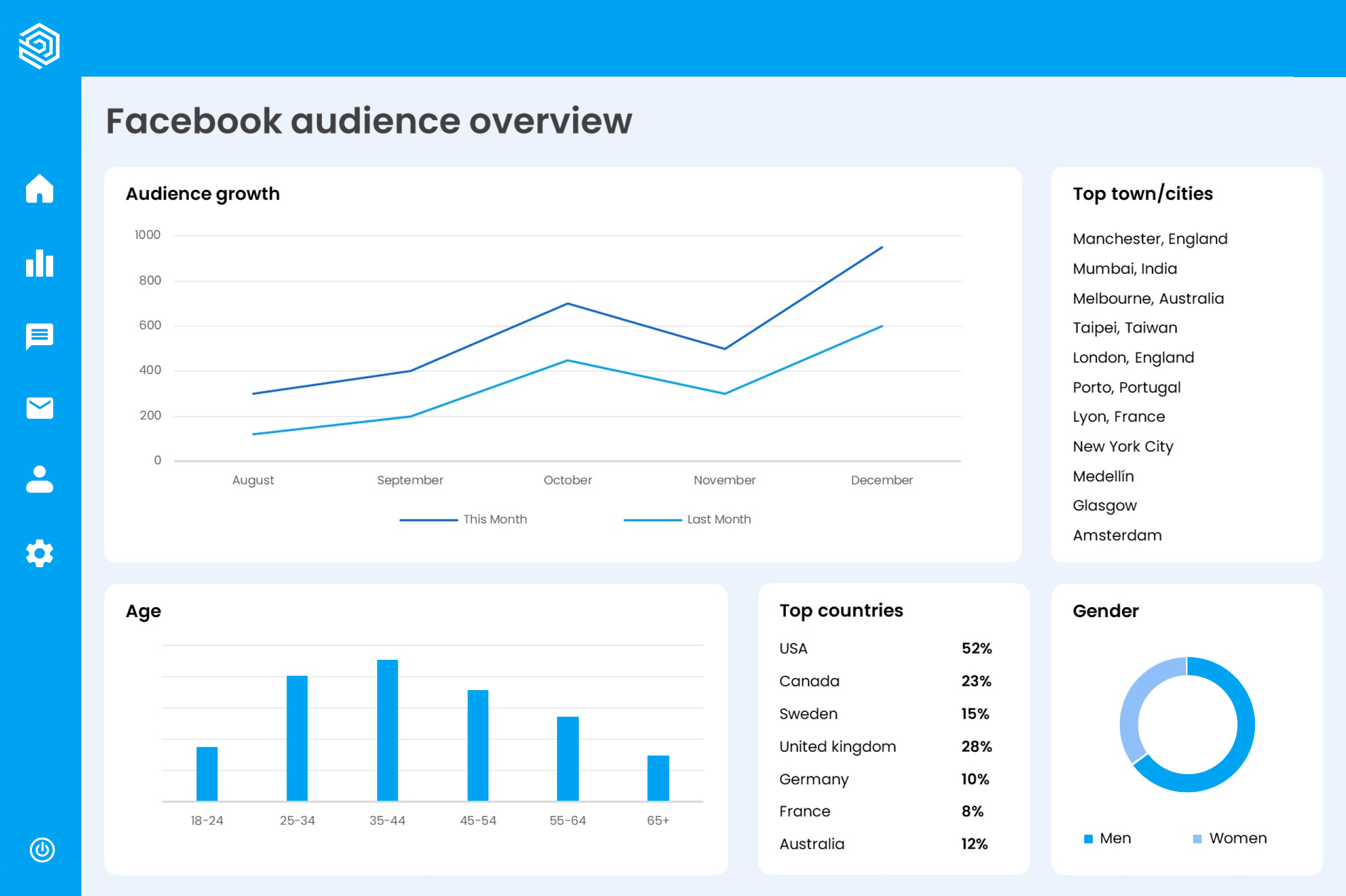This screenshot has height=896, width=1346.
Task: Toggle the Last Month legend line
Action: (652, 520)
